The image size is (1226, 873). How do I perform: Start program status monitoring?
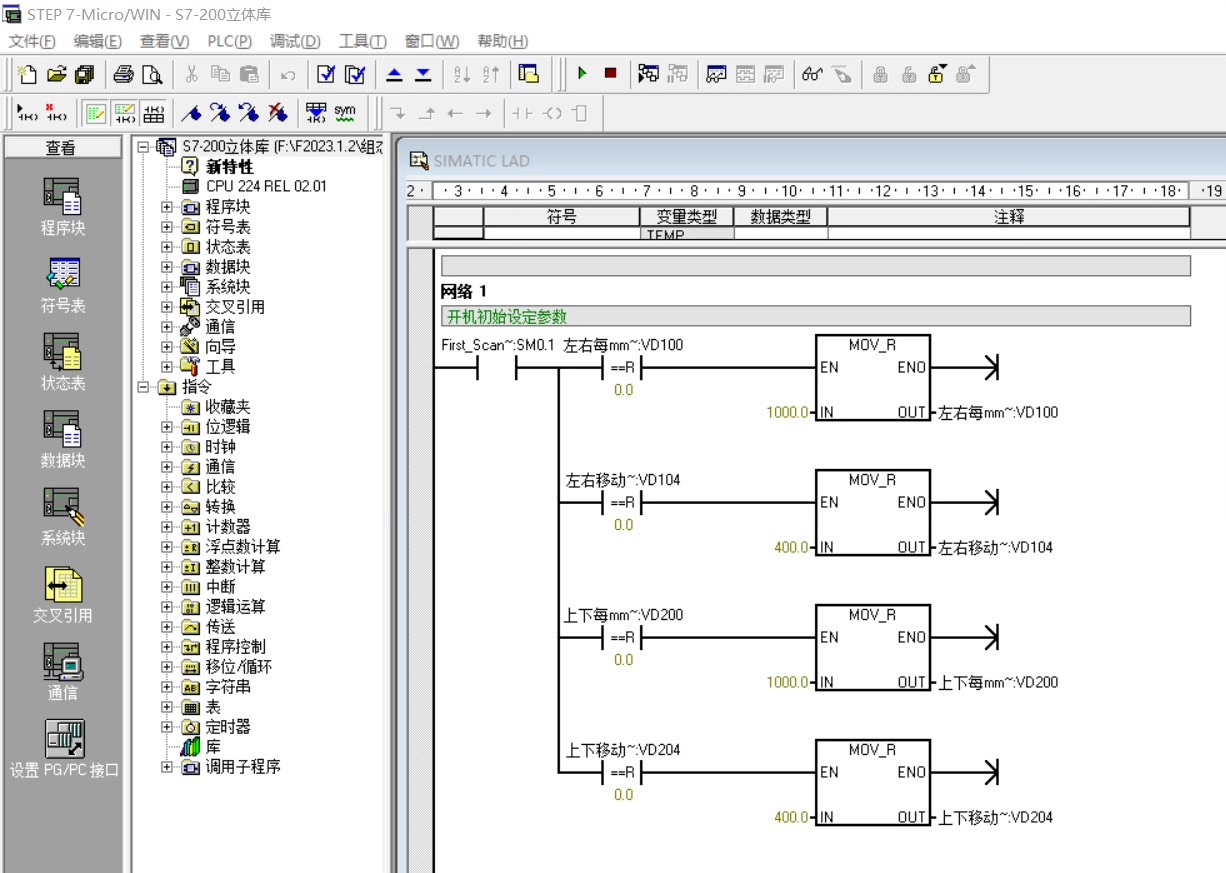[649, 74]
